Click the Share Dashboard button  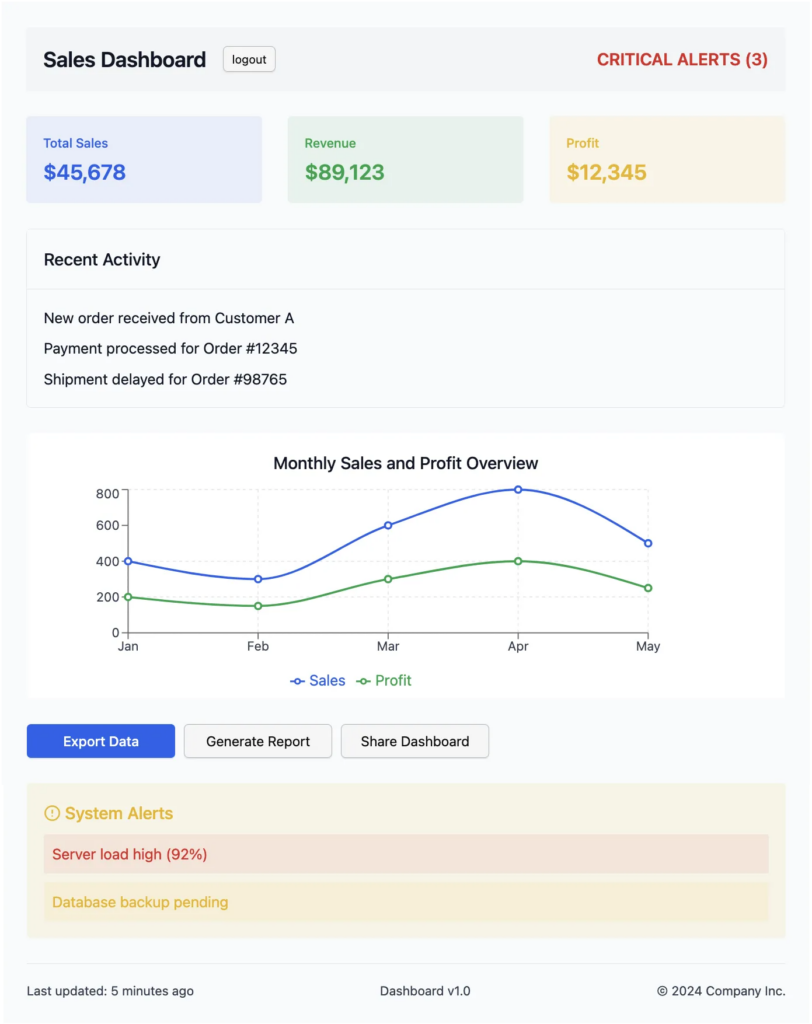coord(414,741)
